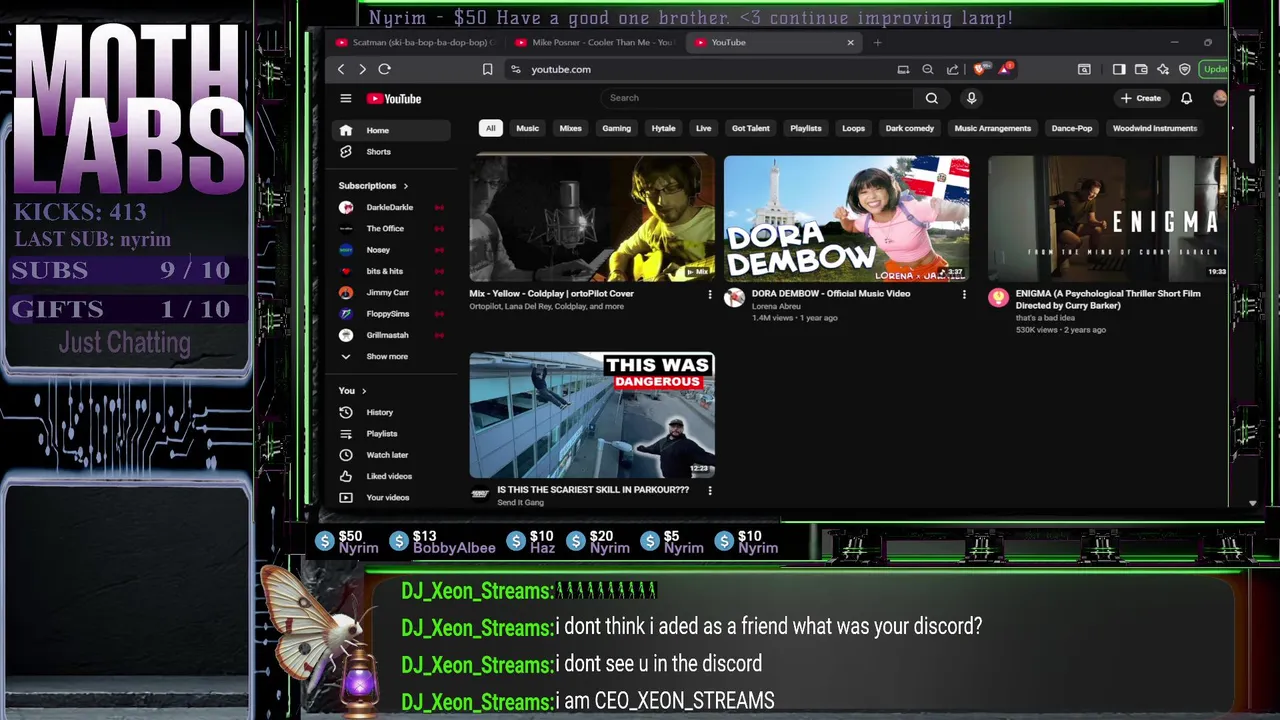The image size is (1280, 720).
Task: Close the YouTube browser tab
Action: [x=851, y=42]
